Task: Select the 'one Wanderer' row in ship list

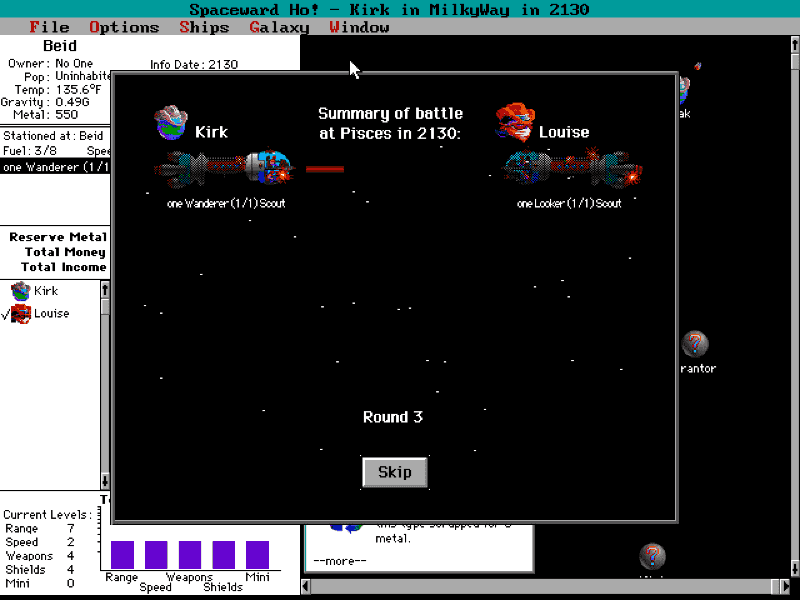Action: [x=55, y=167]
